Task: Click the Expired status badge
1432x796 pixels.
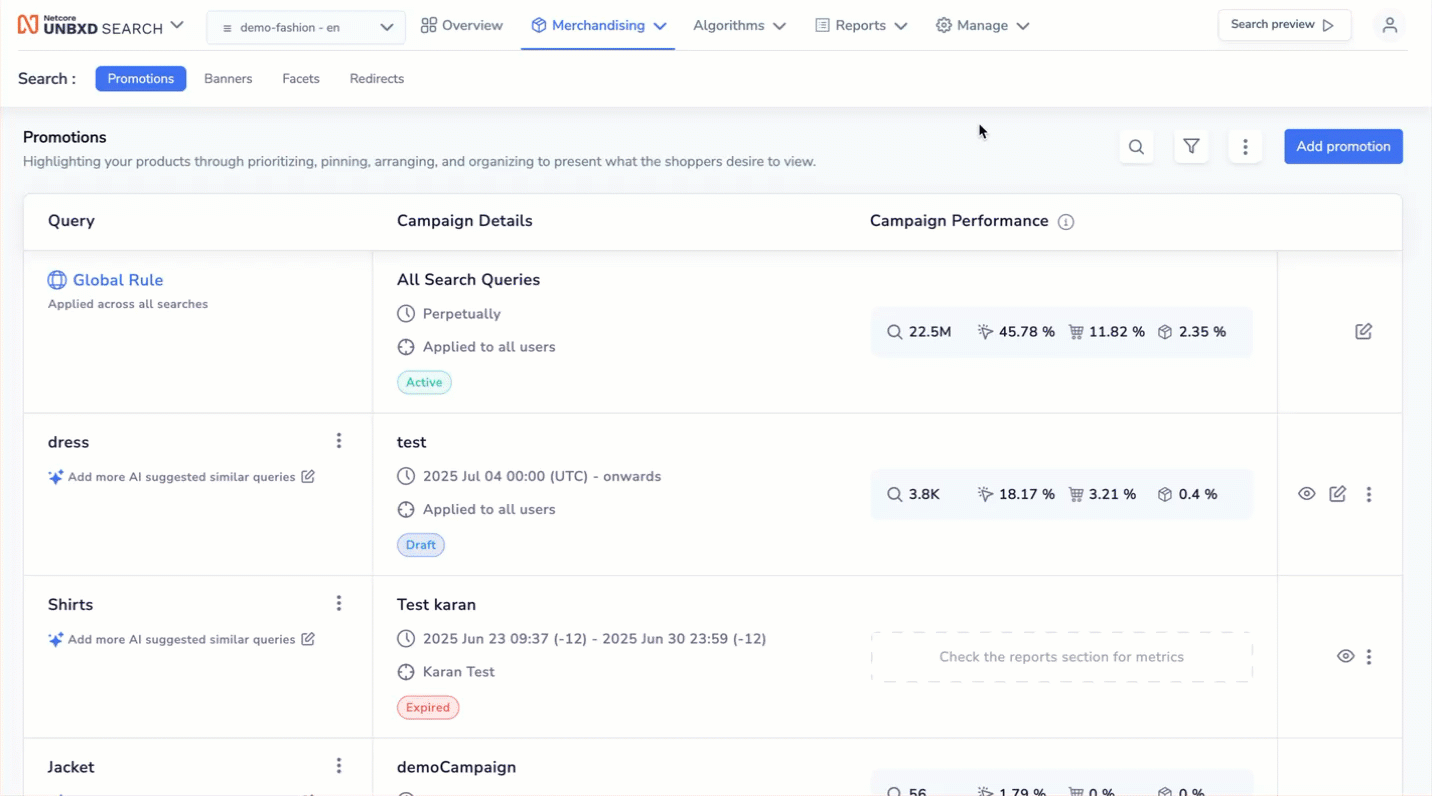Action: [x=428, y=707]
